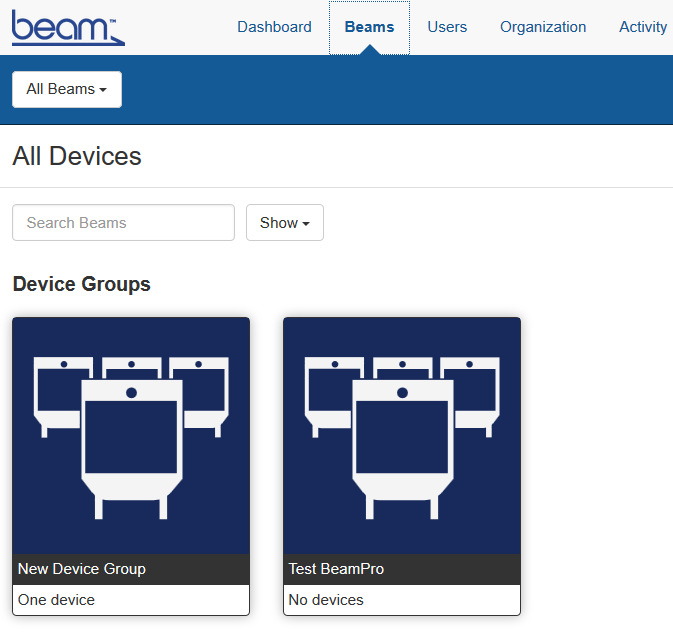Click the 'No devices' text
Viewport: 673px width, 636px height.
pyautogui.click(x=326, y=600)
